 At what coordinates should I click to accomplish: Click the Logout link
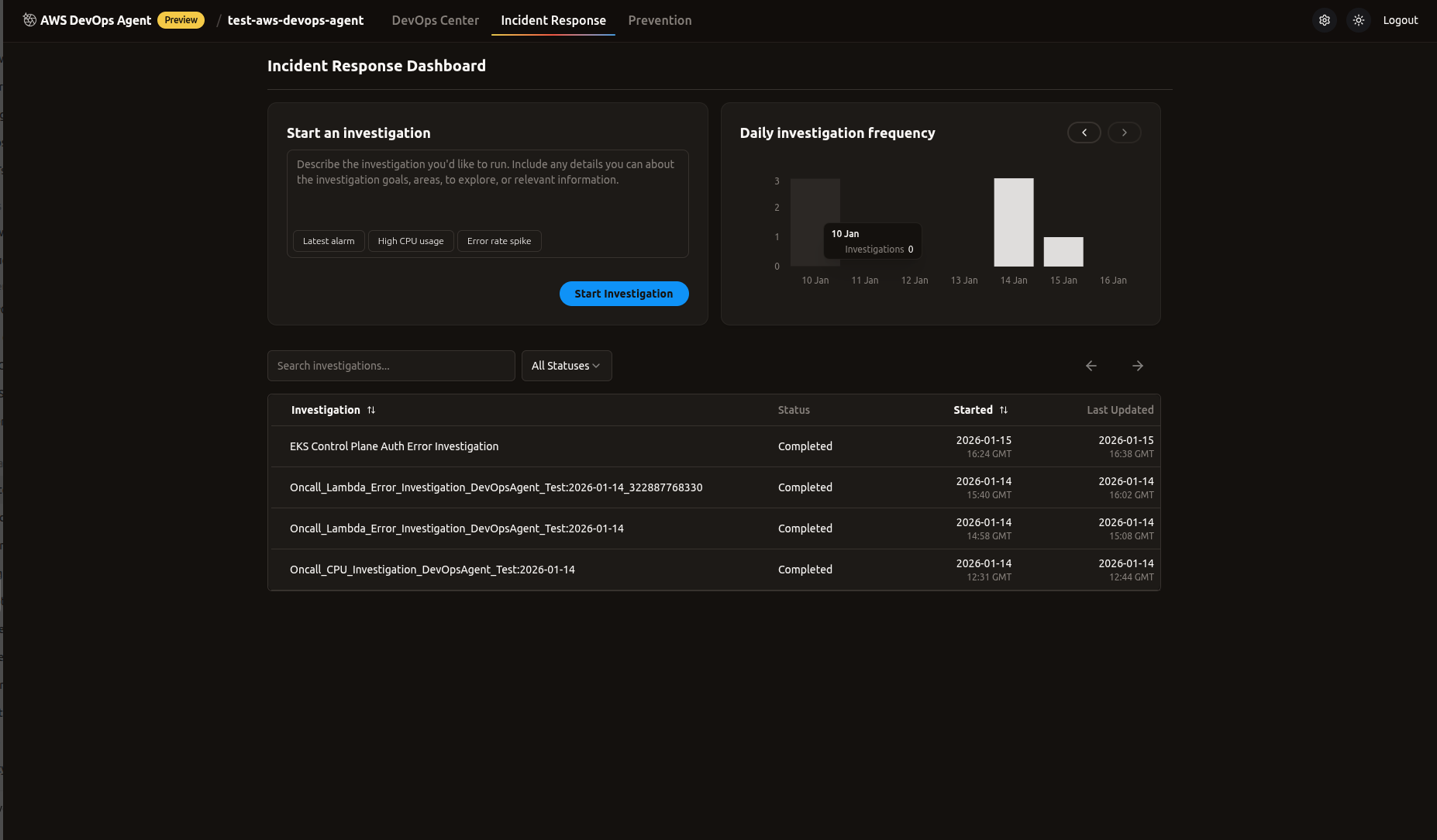(x=1401, y=20)
